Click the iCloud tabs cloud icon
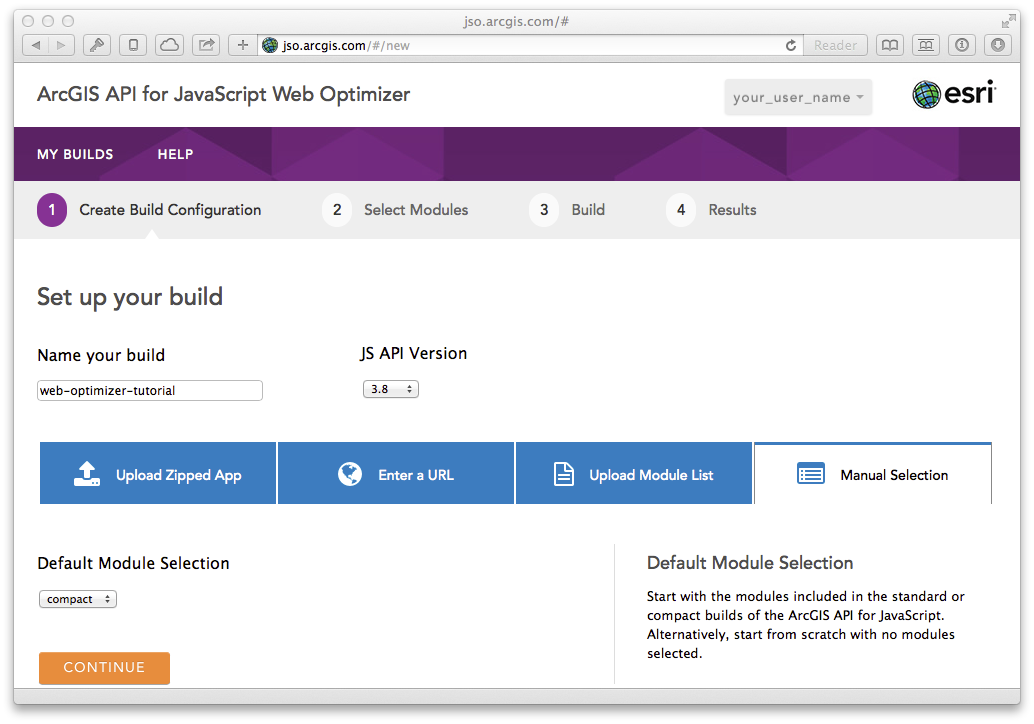The width and height of the screenshot is (1034, 724). pyautogui.click(x=169, y=45)
